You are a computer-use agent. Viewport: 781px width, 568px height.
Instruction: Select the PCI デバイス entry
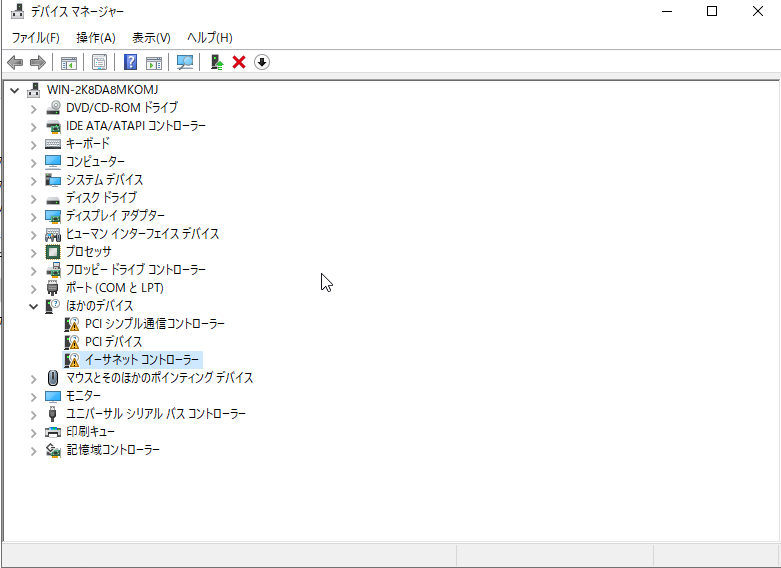[114, 342]
